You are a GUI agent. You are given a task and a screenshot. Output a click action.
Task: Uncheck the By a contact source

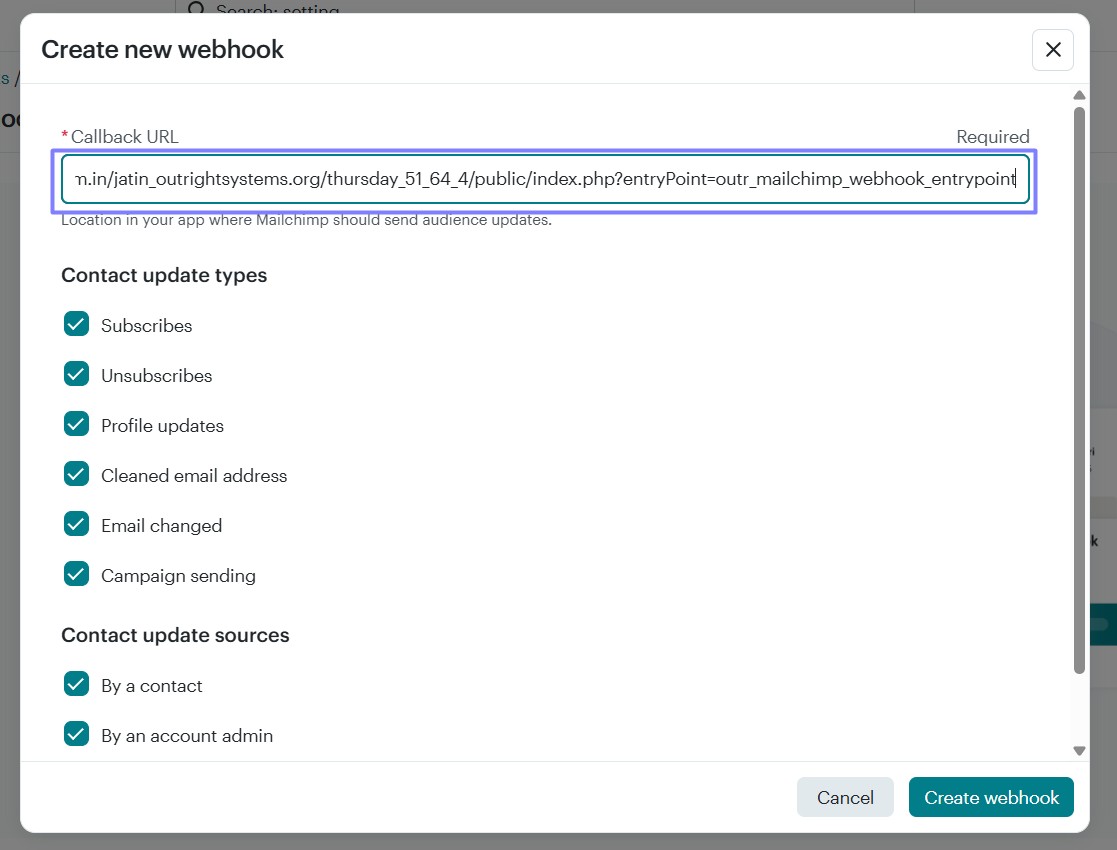click(77, 684)
